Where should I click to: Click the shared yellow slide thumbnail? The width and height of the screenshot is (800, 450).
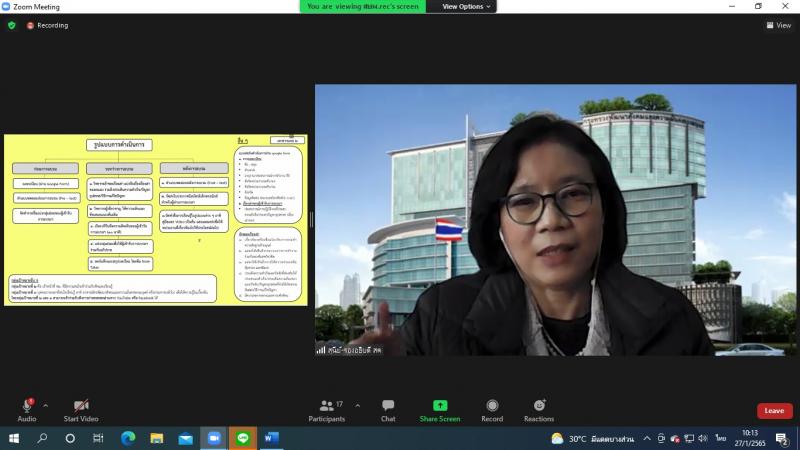coord(156,220)
